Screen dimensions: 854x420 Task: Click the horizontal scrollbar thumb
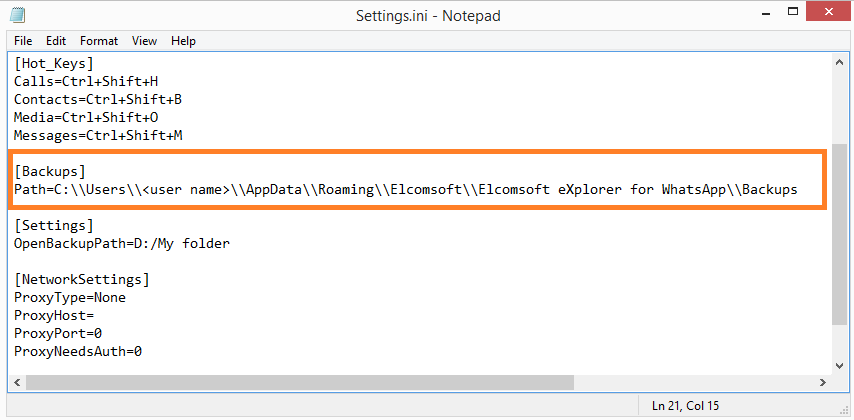[x=300, y=382]
